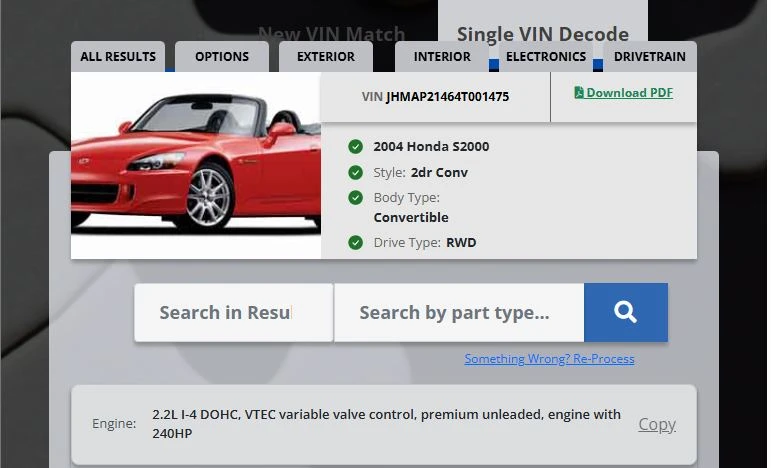771x468 pixels.
Task: Select the VIN JHMAP21464T001475 text
Action: point(435,96)
